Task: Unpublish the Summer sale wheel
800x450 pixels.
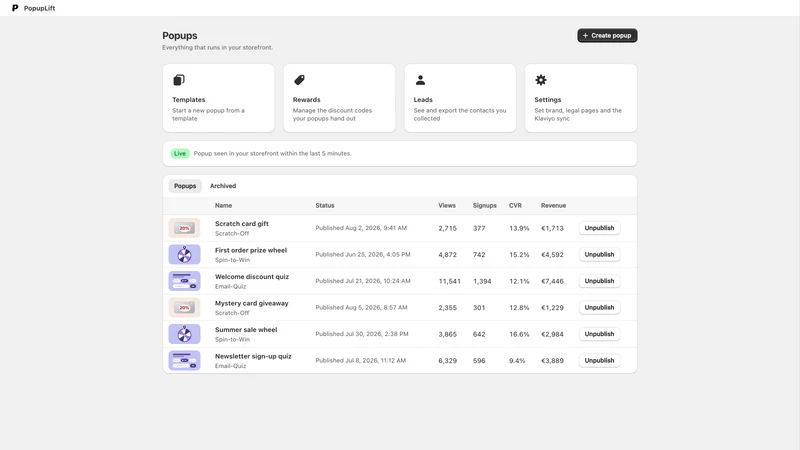Action: point(599,334)
